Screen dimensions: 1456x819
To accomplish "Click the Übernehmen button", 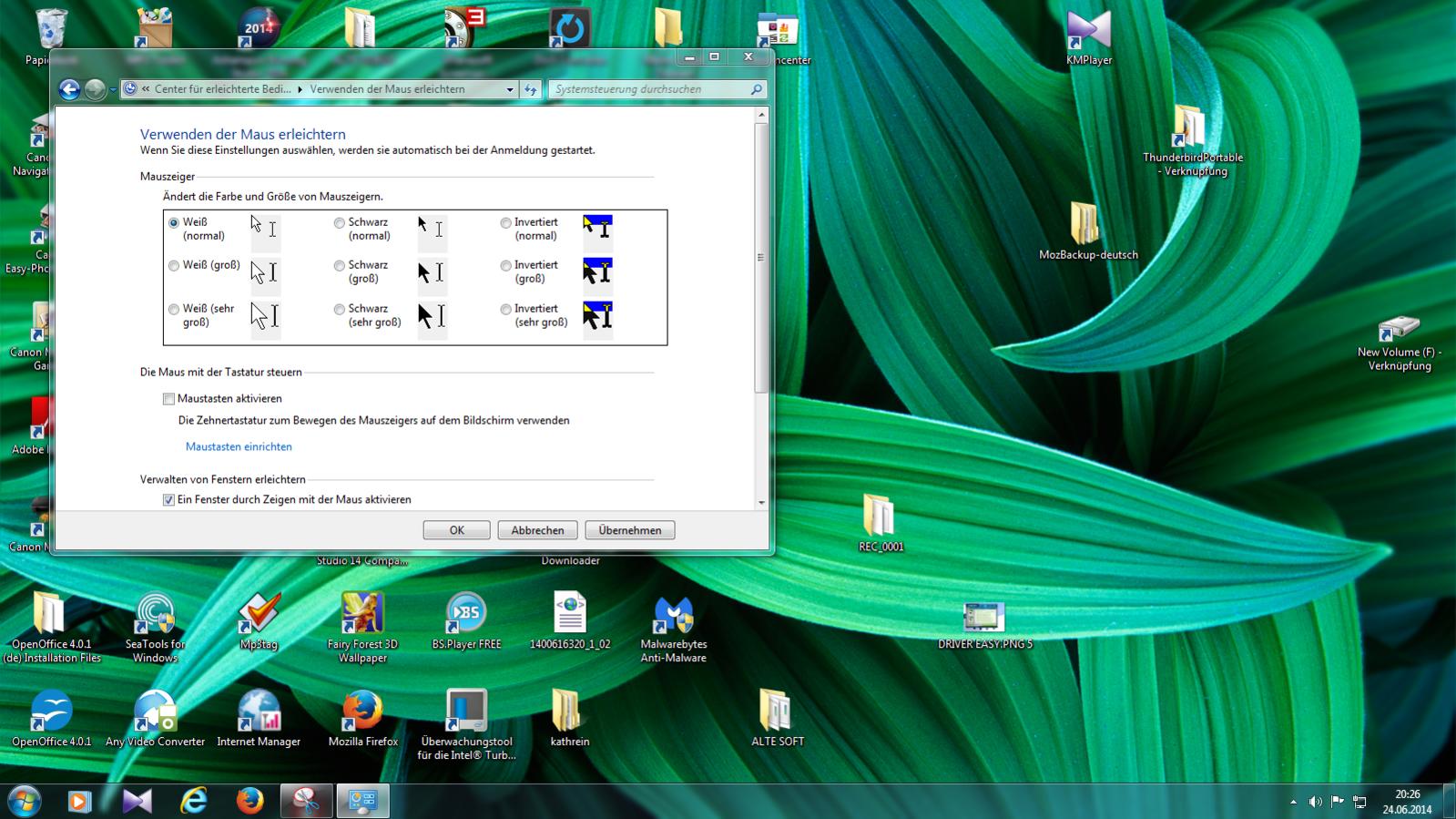I will (630, 530).
